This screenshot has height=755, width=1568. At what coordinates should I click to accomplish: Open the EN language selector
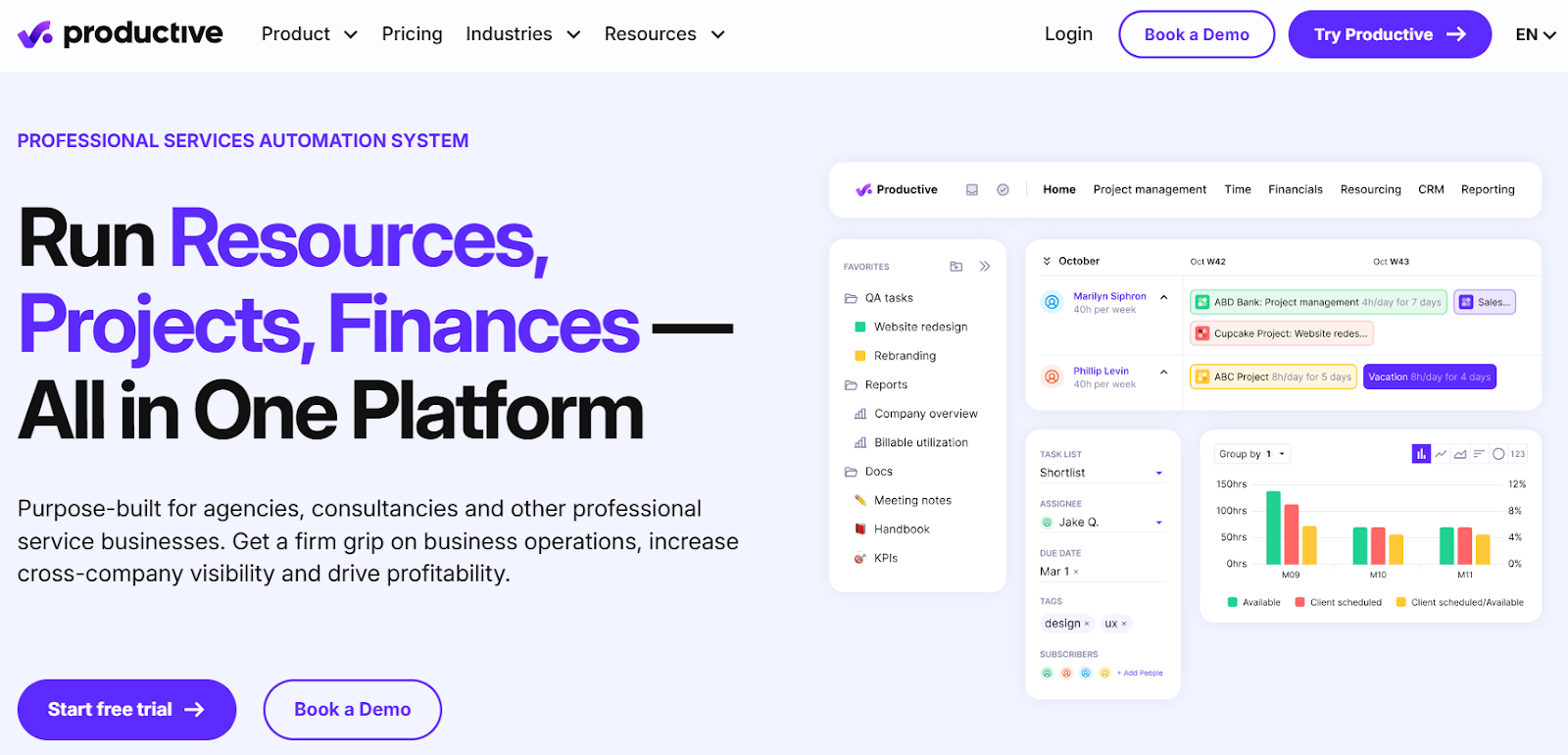[1535, 34]
